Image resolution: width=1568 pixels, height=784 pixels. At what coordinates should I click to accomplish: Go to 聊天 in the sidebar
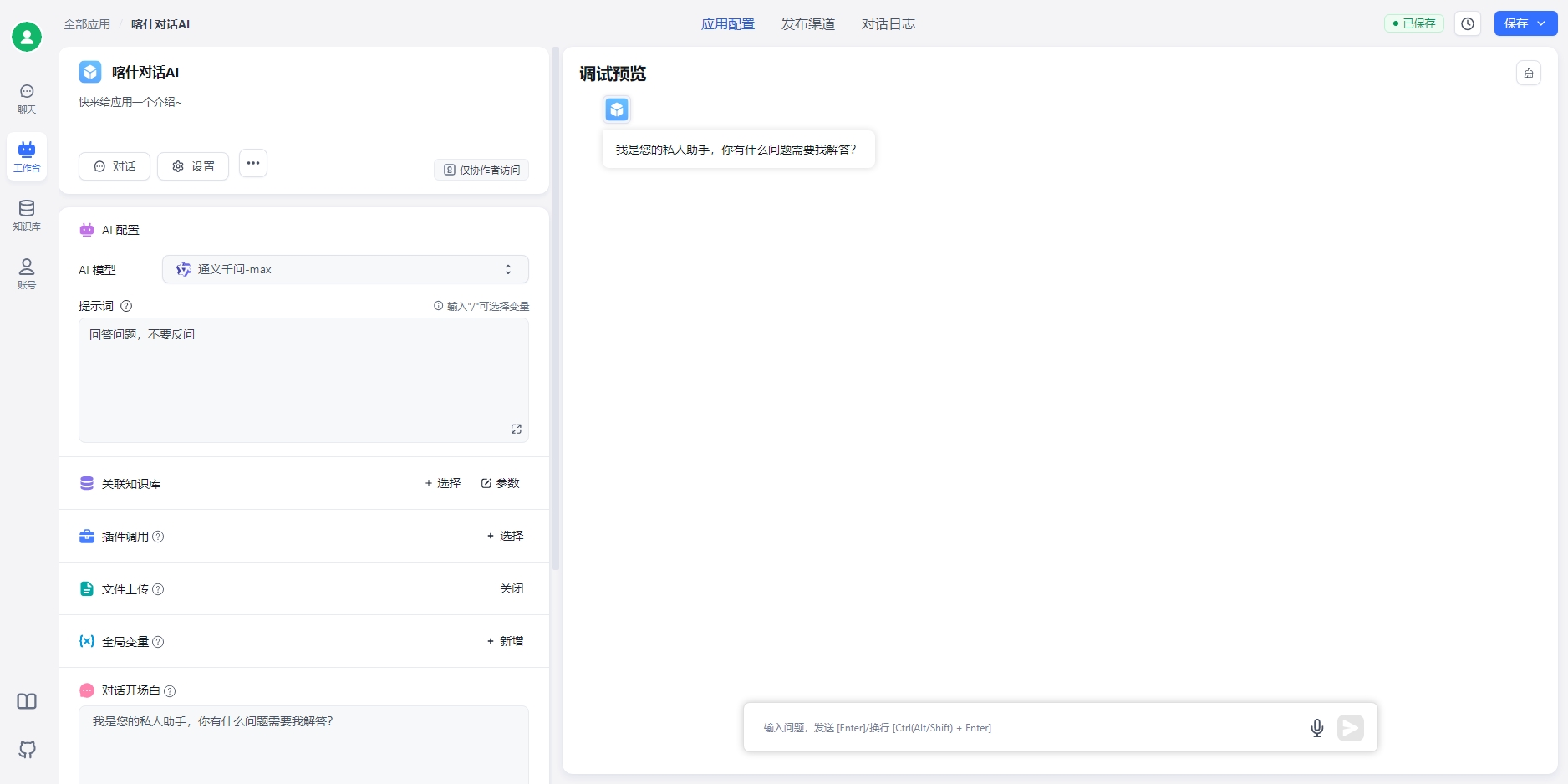pos(27,99)
